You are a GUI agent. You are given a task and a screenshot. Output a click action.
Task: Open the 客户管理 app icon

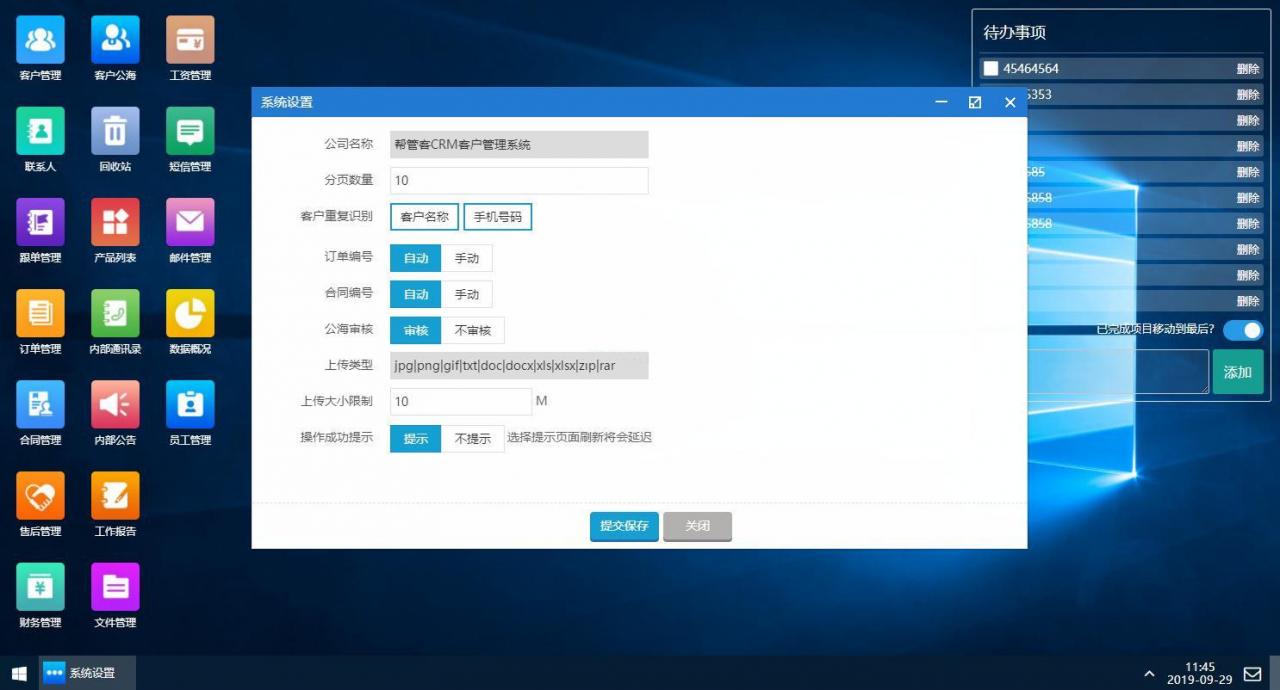click(39, 40)
